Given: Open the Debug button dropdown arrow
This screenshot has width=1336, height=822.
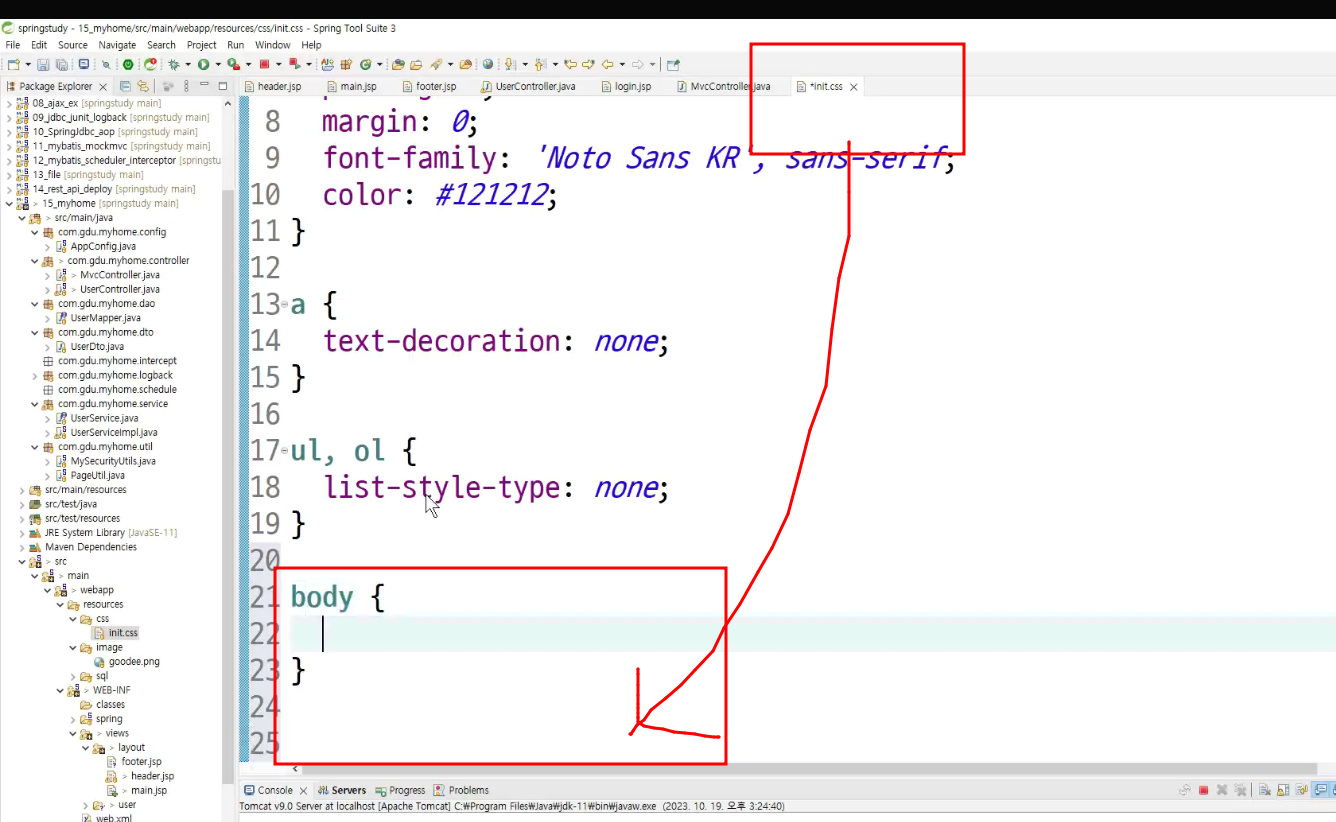Looking at the screenshot, I should [187, 64].
